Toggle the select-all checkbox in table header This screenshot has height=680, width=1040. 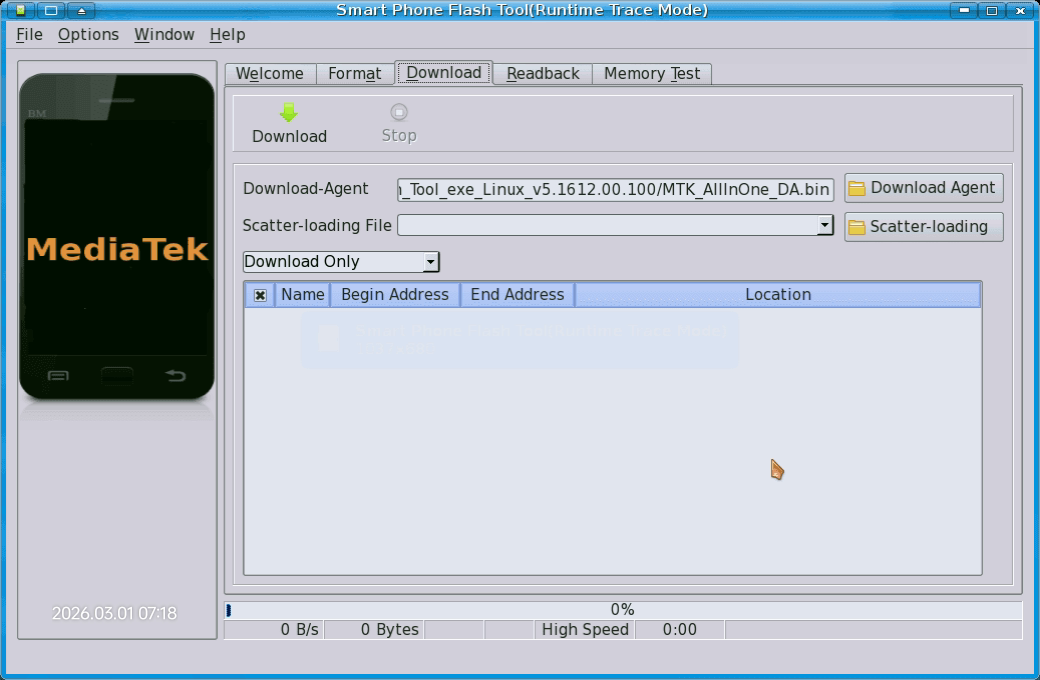point(260,295)
